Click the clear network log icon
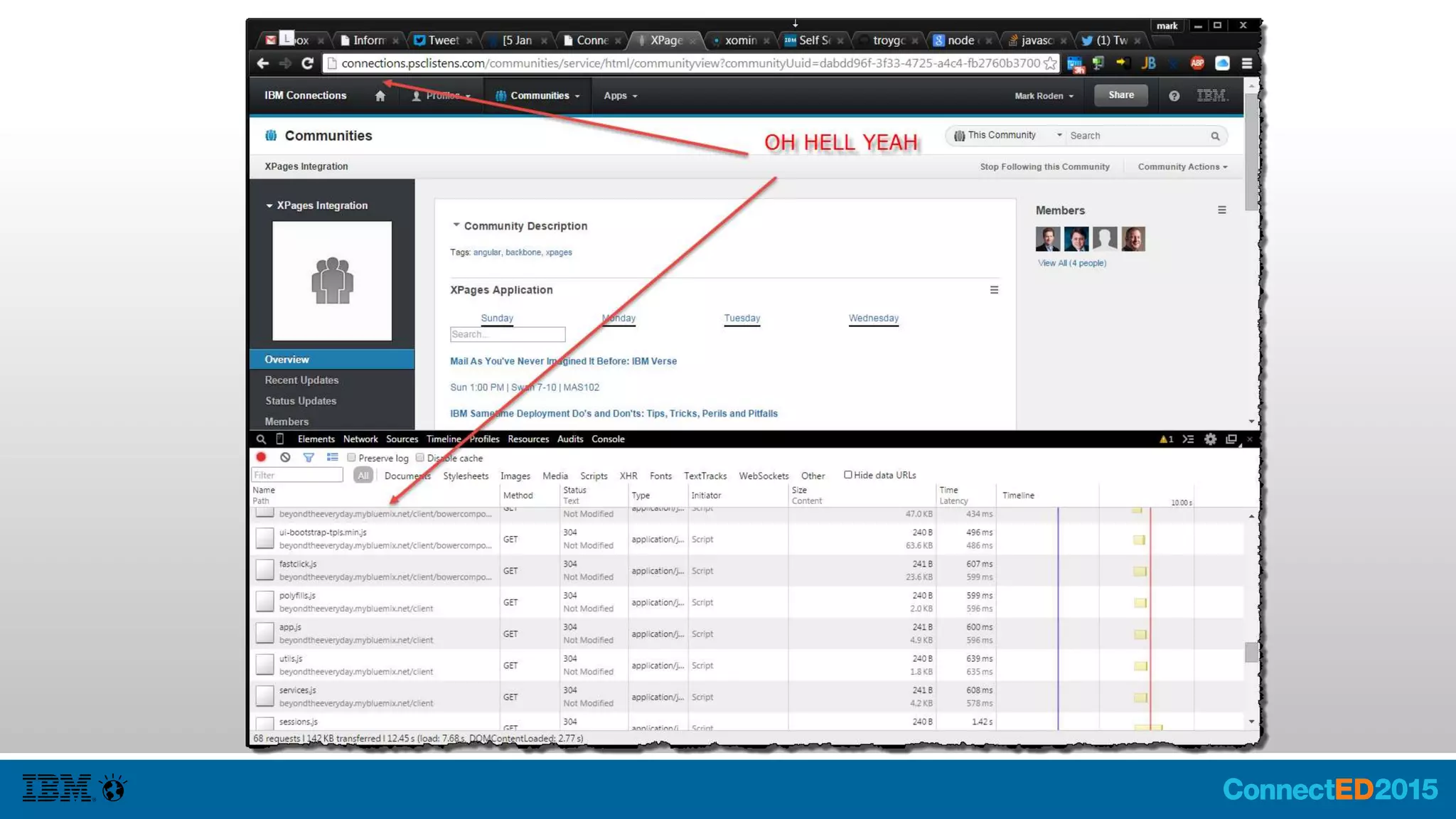 (x=285, y=457)
